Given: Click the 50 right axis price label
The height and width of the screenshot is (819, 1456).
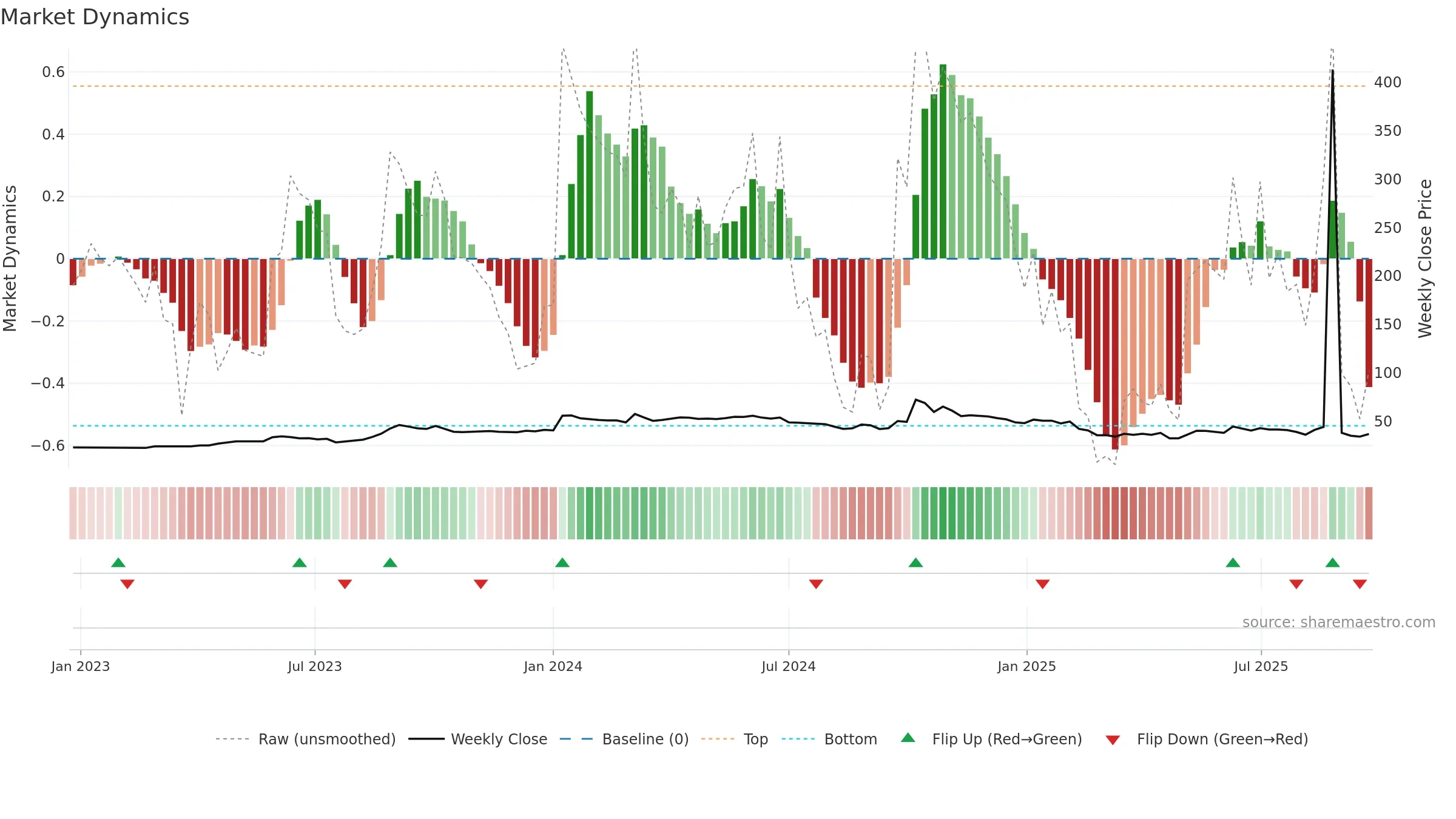Looking at the screenshot, I should point(1383,422).
